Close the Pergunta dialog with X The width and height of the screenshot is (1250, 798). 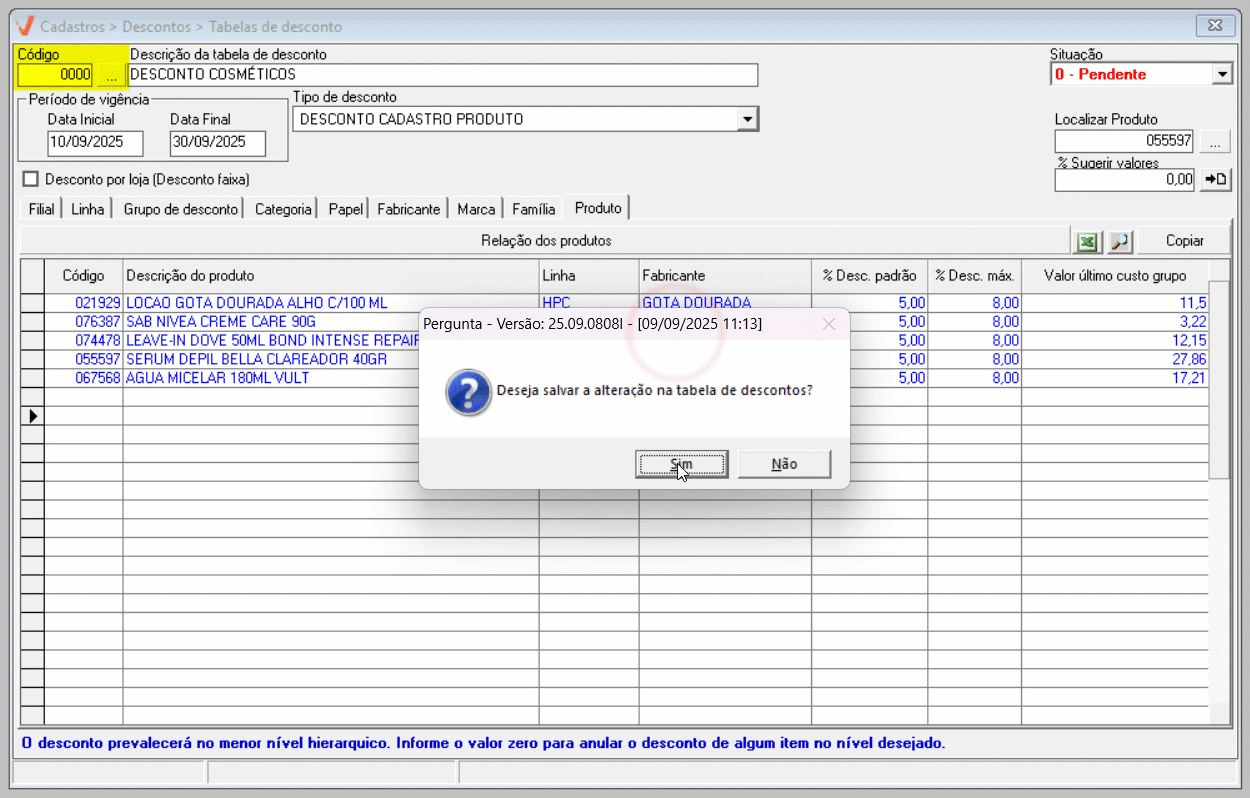pyautogui.click(x=828, y=324)
